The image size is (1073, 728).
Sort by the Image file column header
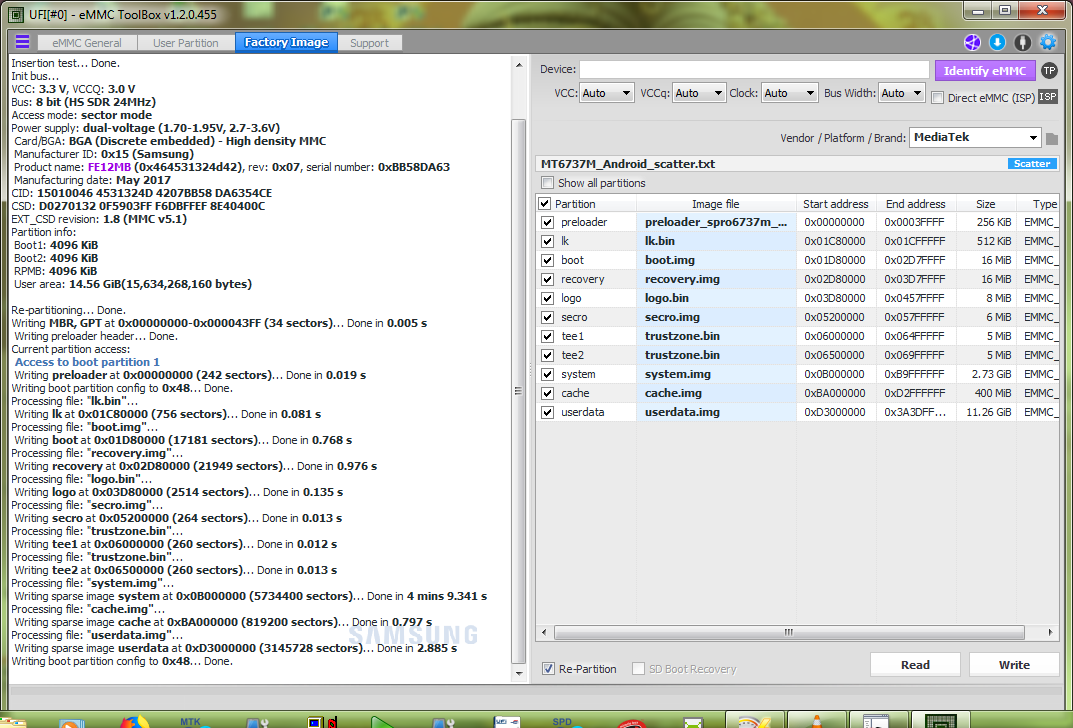coord(716,204)
